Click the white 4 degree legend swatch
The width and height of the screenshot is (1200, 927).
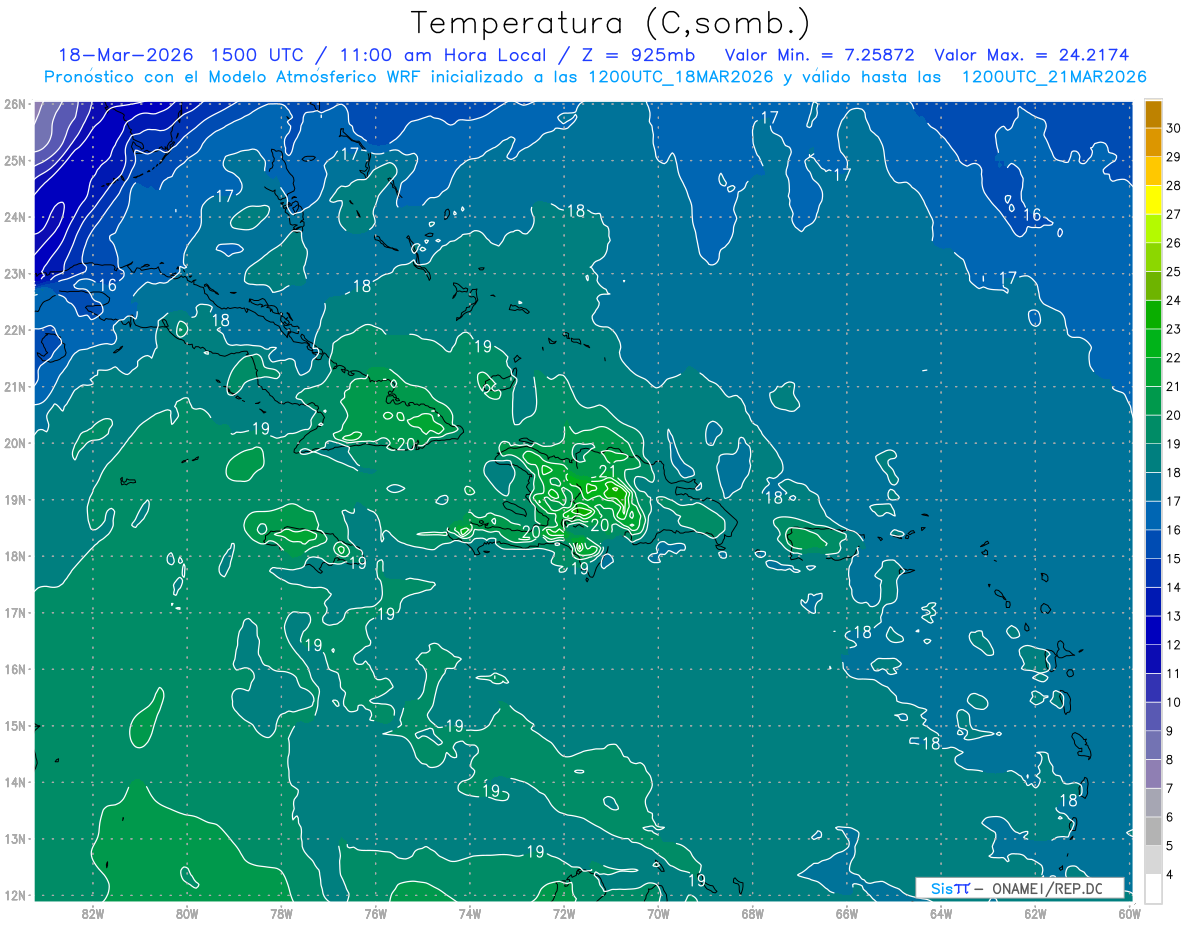click(x=1153, y=888)
